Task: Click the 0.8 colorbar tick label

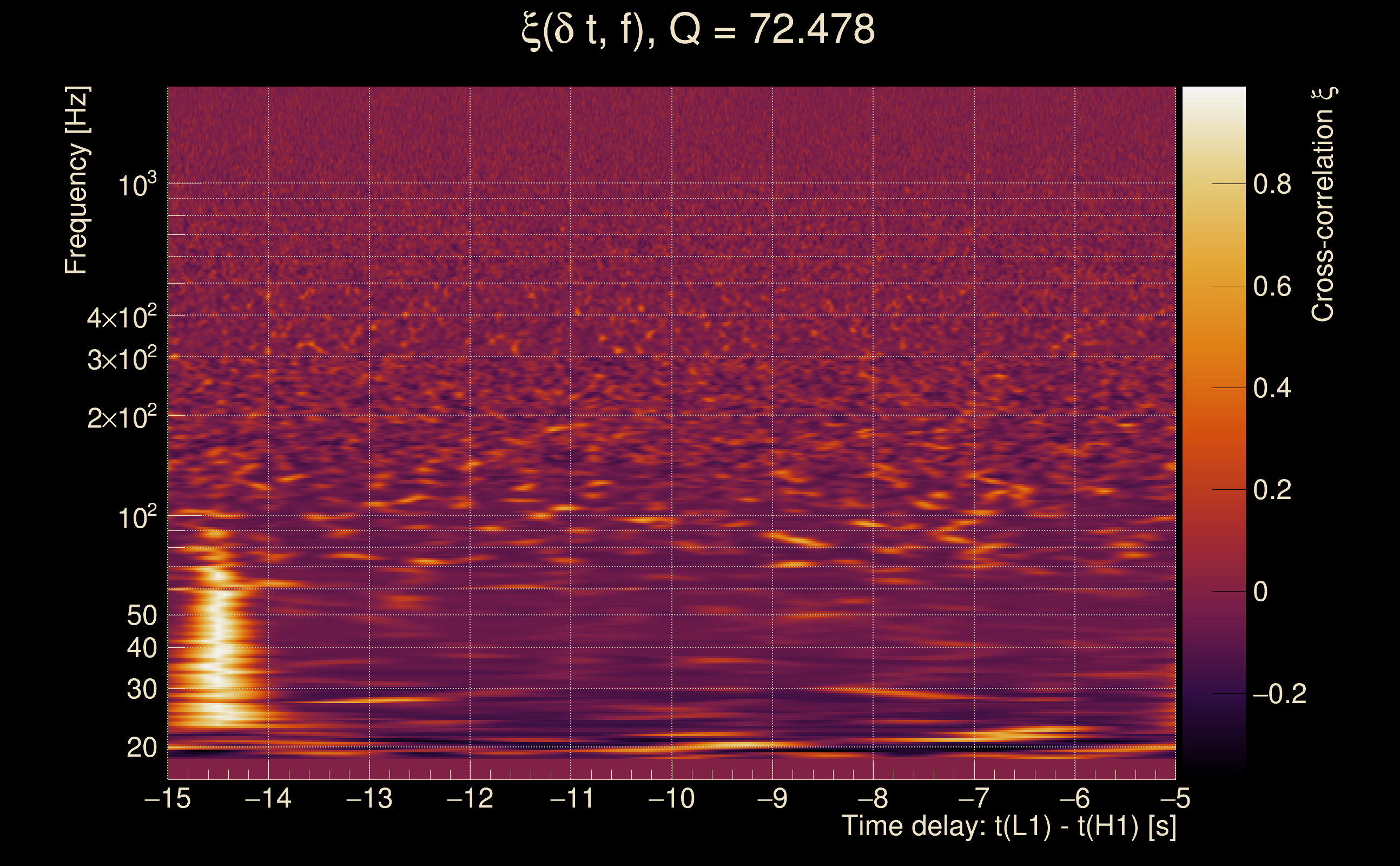Action: coord(1272,185)
